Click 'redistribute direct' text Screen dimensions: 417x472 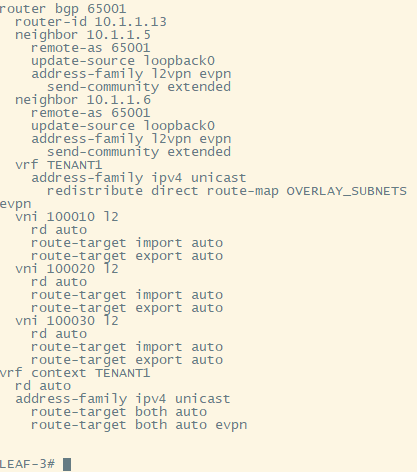[122, 191]
